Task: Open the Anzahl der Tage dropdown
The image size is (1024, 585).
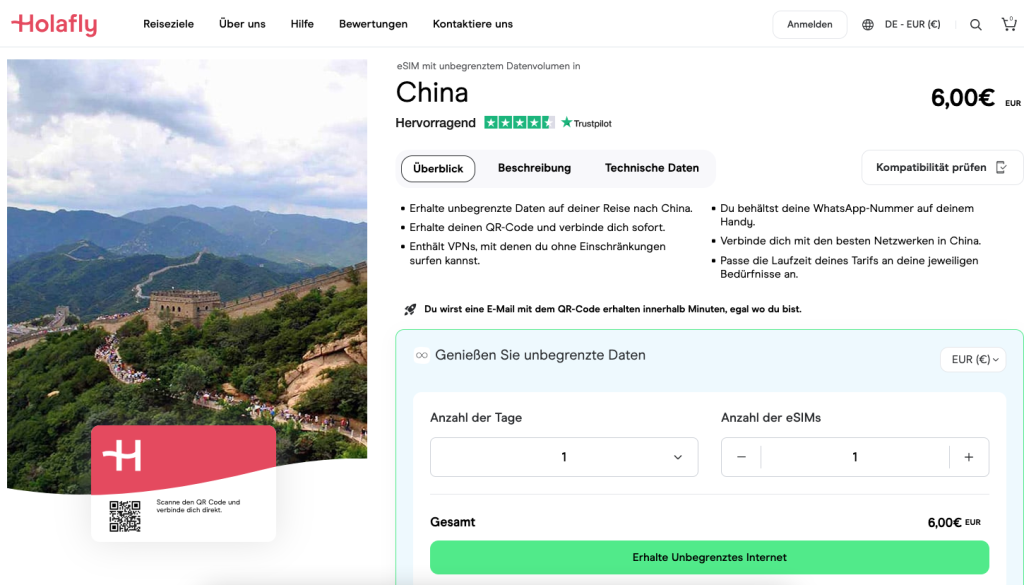Action: [x=564, y=457]
